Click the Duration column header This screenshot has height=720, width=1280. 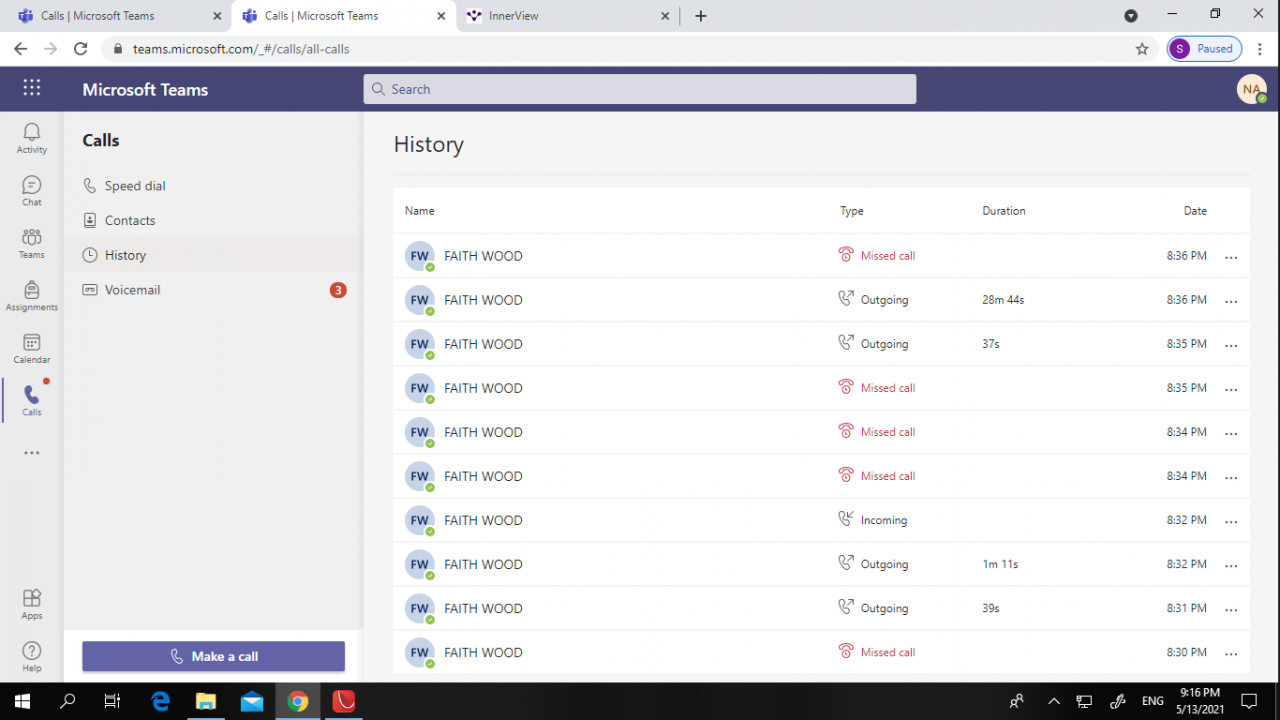pyautogui.click(x=1004, y=211)
